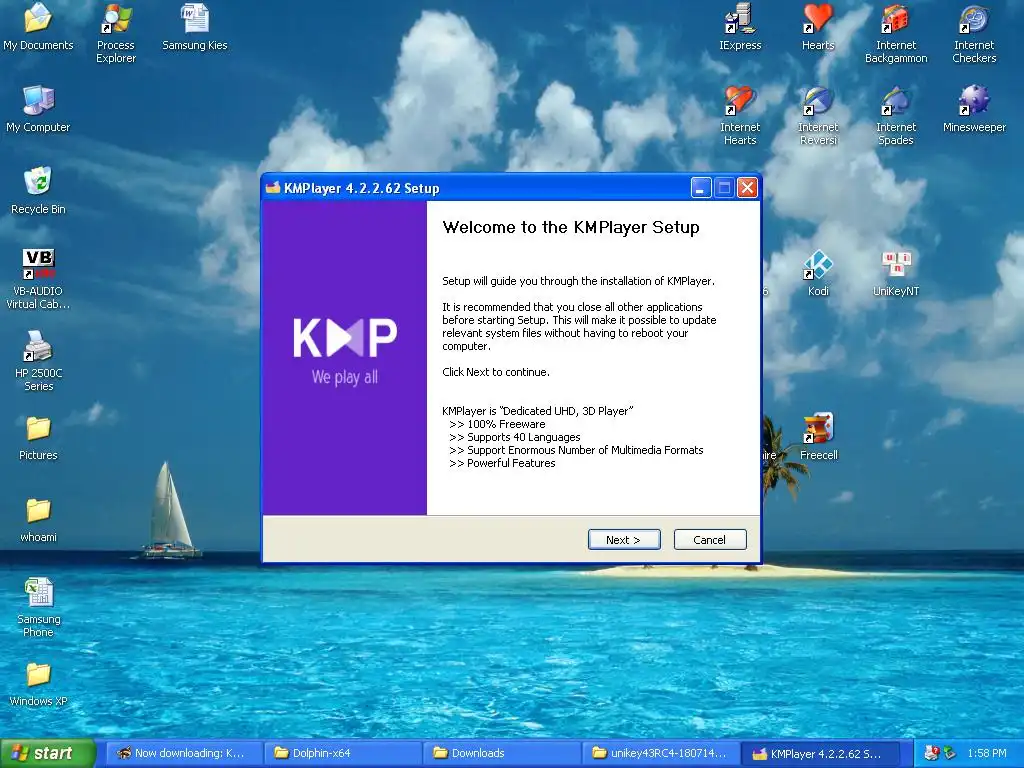Select Internet Reversi shortcut
Viewport: 1024px width, 768px height.
[818, 116]
